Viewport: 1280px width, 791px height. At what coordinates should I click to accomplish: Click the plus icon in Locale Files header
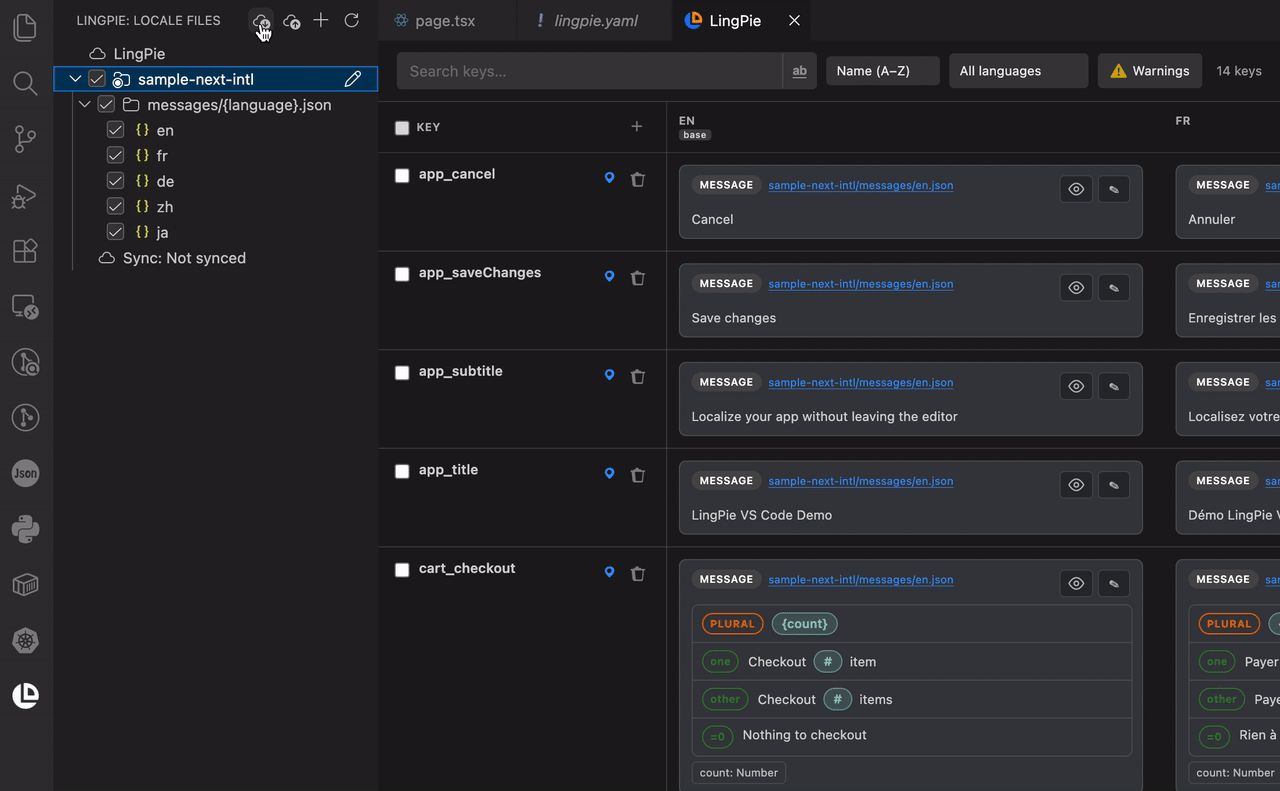(321, 20)
